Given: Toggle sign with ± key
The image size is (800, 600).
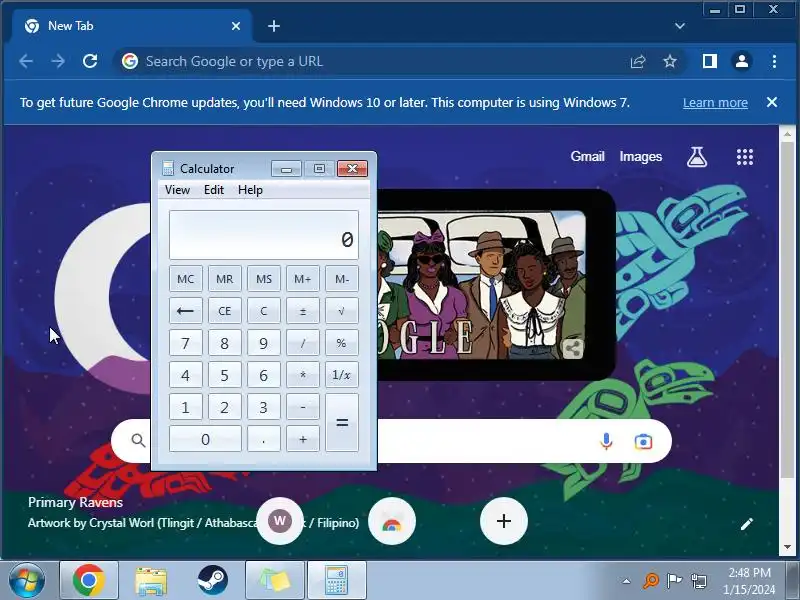Looking at the screenshot, I should (x=303, y=311).
